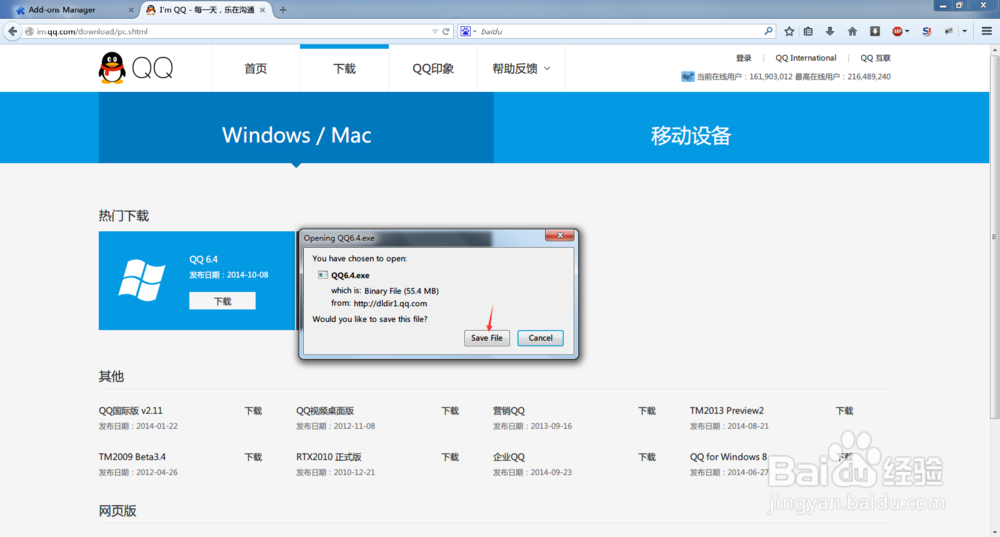Go to the home page icon
Viewport: 1000px width, 537px height.
(x=852, y=31)
